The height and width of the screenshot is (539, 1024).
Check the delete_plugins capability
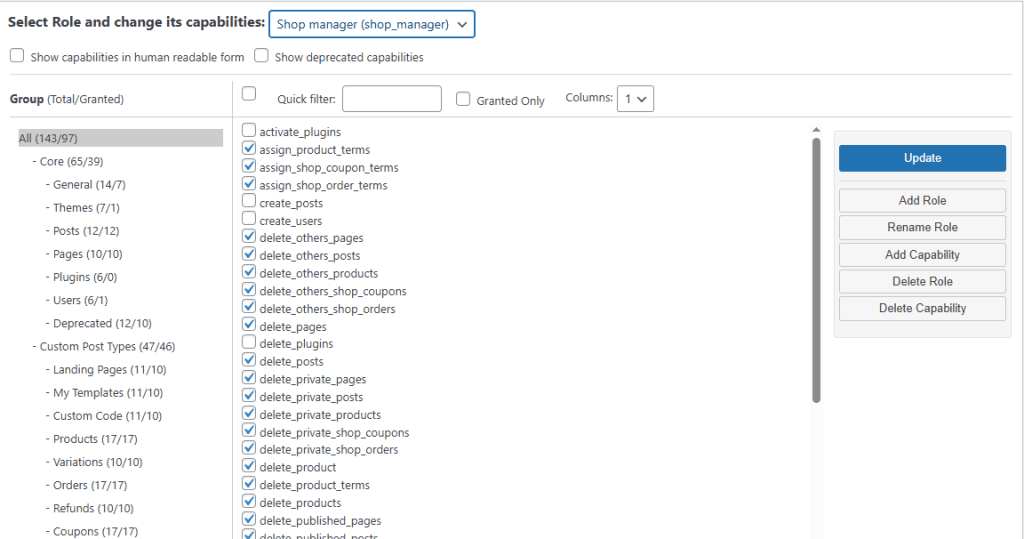click(x=249, y=342)
